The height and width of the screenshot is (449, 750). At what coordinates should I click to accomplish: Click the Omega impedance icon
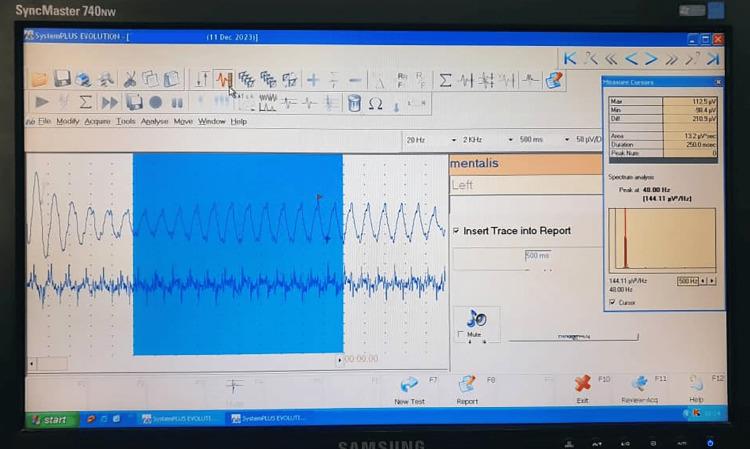(x=375, y=103)
